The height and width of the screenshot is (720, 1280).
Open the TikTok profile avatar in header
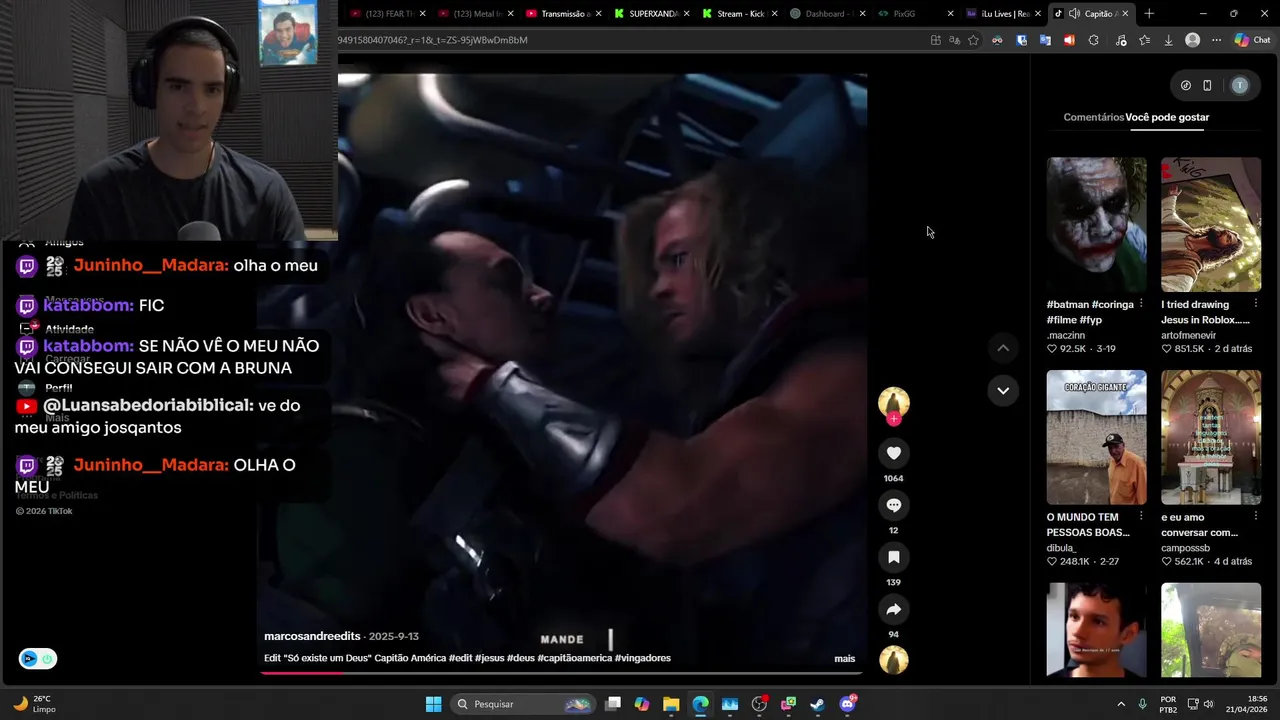[1240, 85]
